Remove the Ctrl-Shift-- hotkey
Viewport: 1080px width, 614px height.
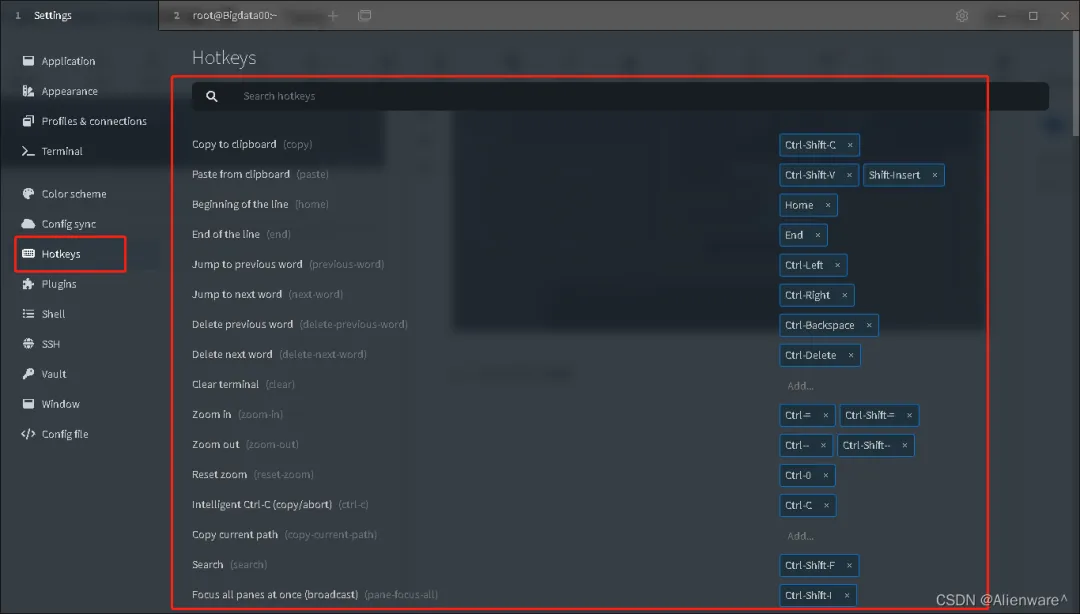click(904, 445)
